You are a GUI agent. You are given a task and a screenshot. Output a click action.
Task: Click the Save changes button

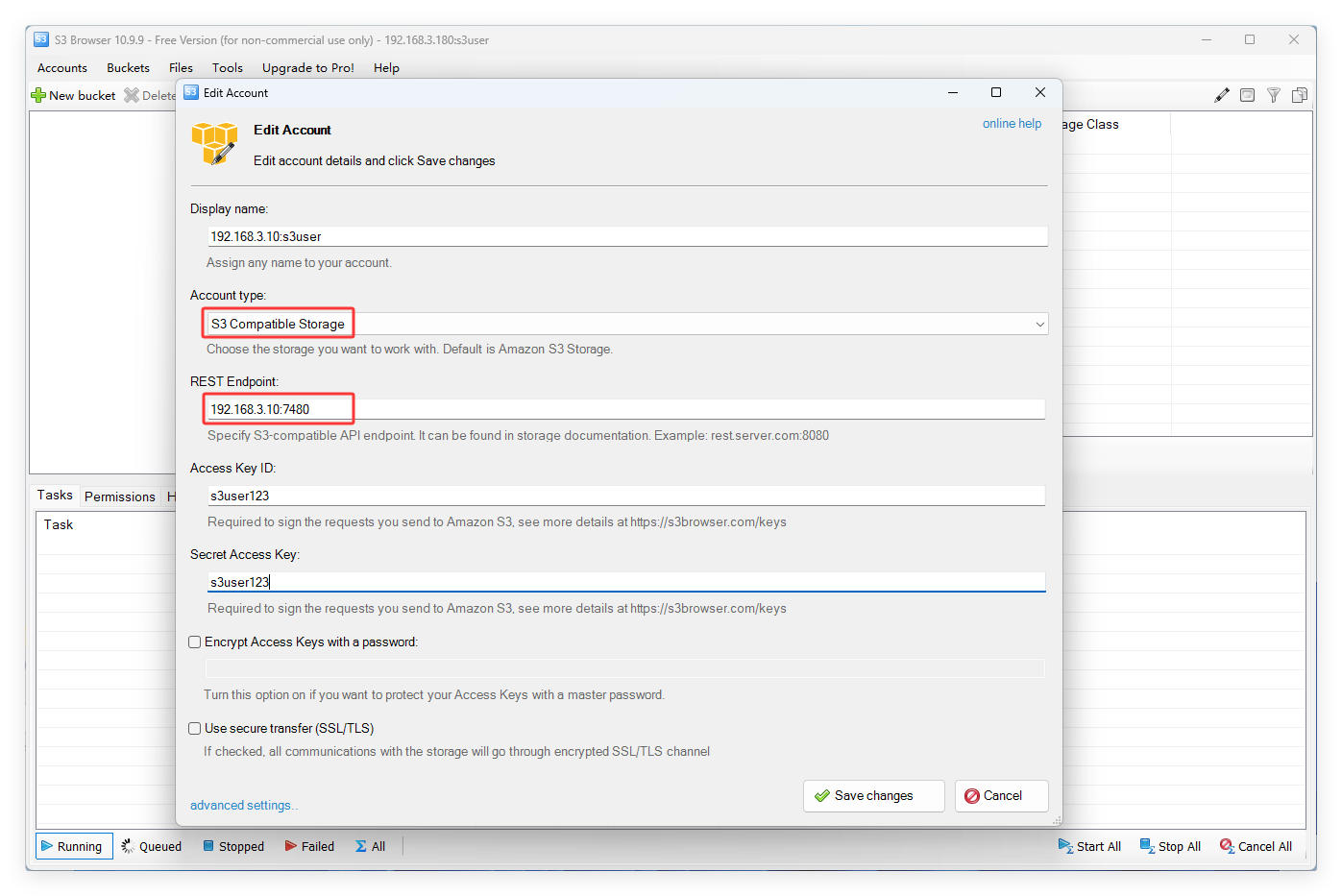coord(874,796)
